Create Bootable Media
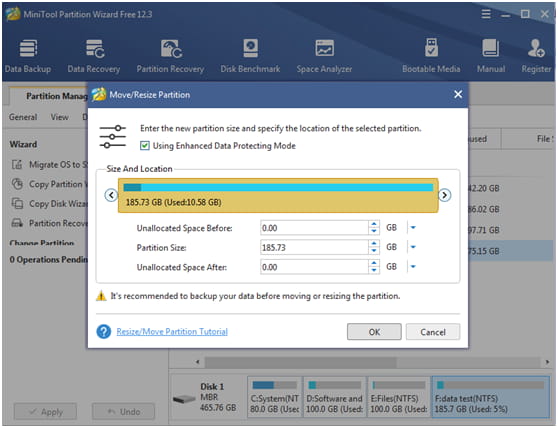 431,56
